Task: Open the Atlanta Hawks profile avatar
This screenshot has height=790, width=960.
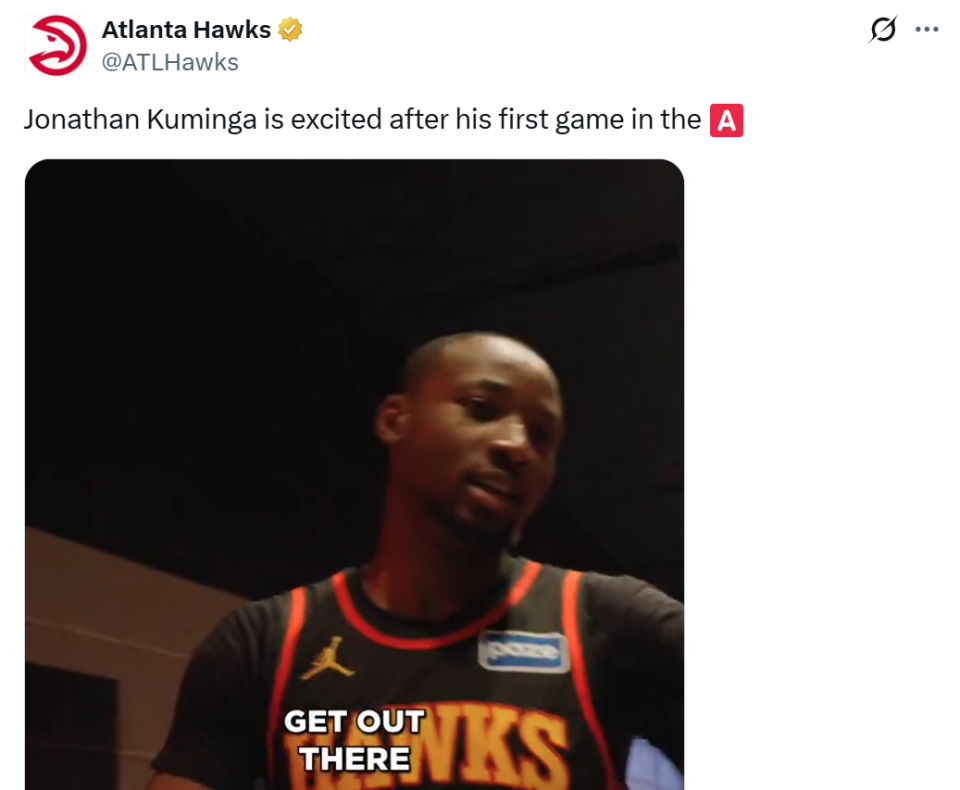Action: 57,46
